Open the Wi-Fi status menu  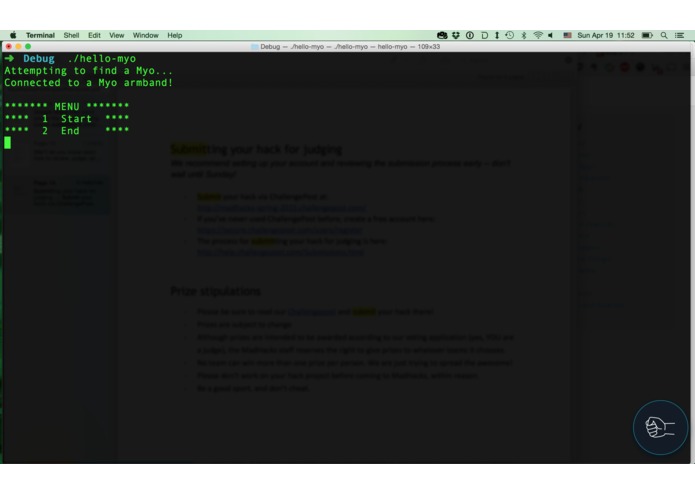pyautogui.click(x=538, y=35)
